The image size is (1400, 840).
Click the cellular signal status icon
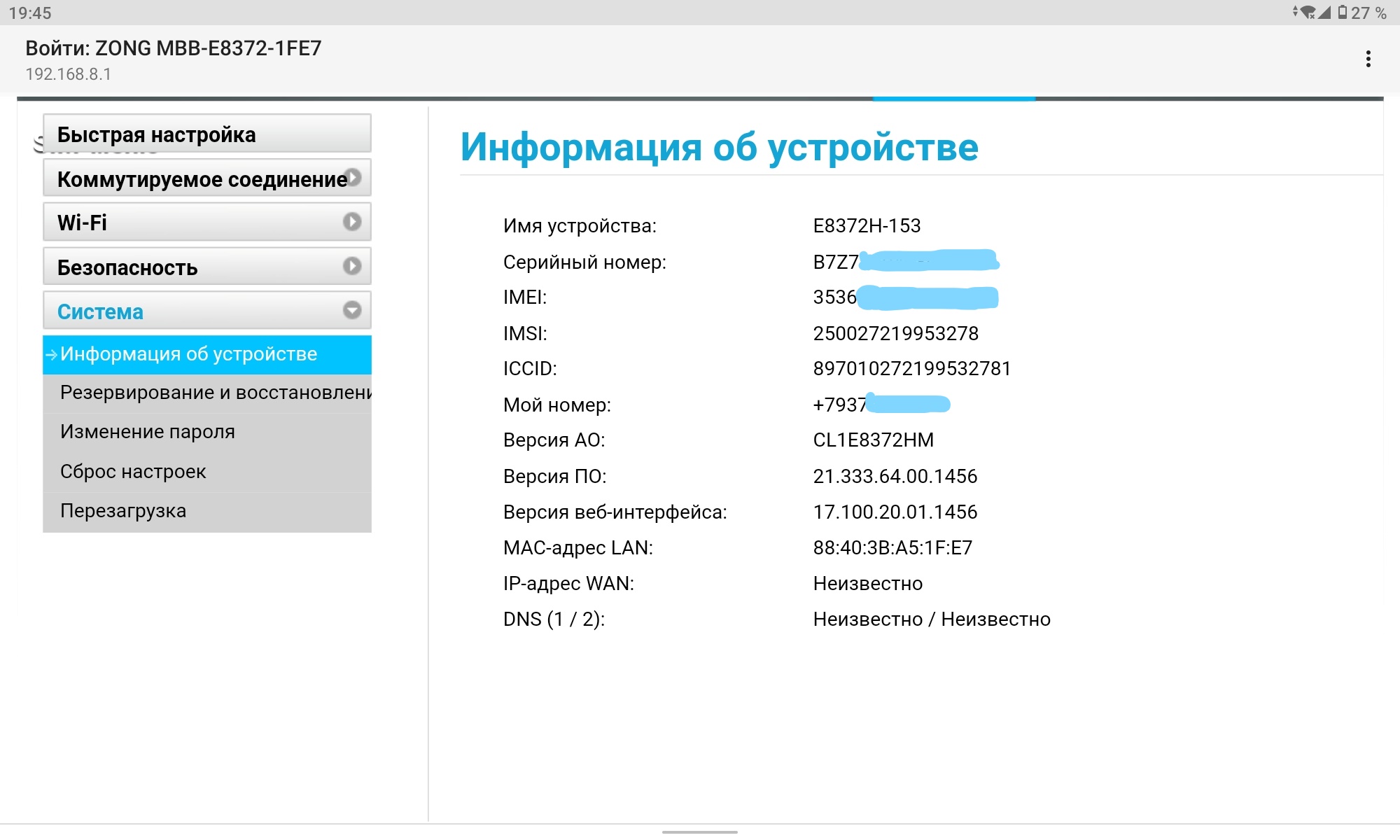pos(1324,13)
